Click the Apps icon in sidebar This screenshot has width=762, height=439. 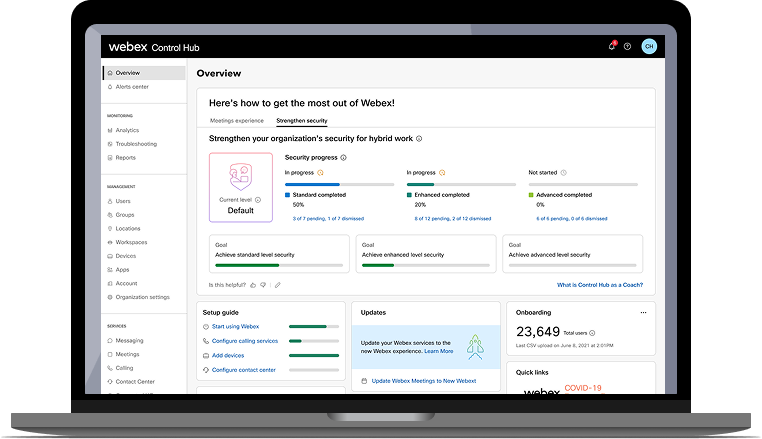pyautogui.click(x=110, y=269)
